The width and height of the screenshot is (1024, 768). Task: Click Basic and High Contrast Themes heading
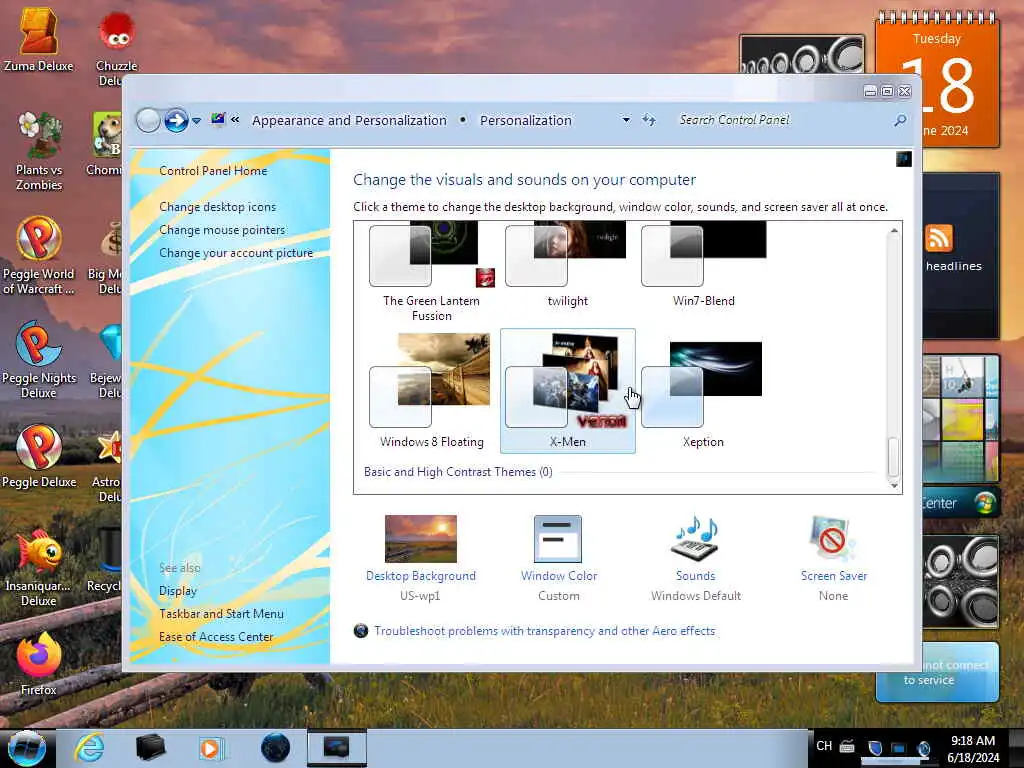tap(458, 472)
